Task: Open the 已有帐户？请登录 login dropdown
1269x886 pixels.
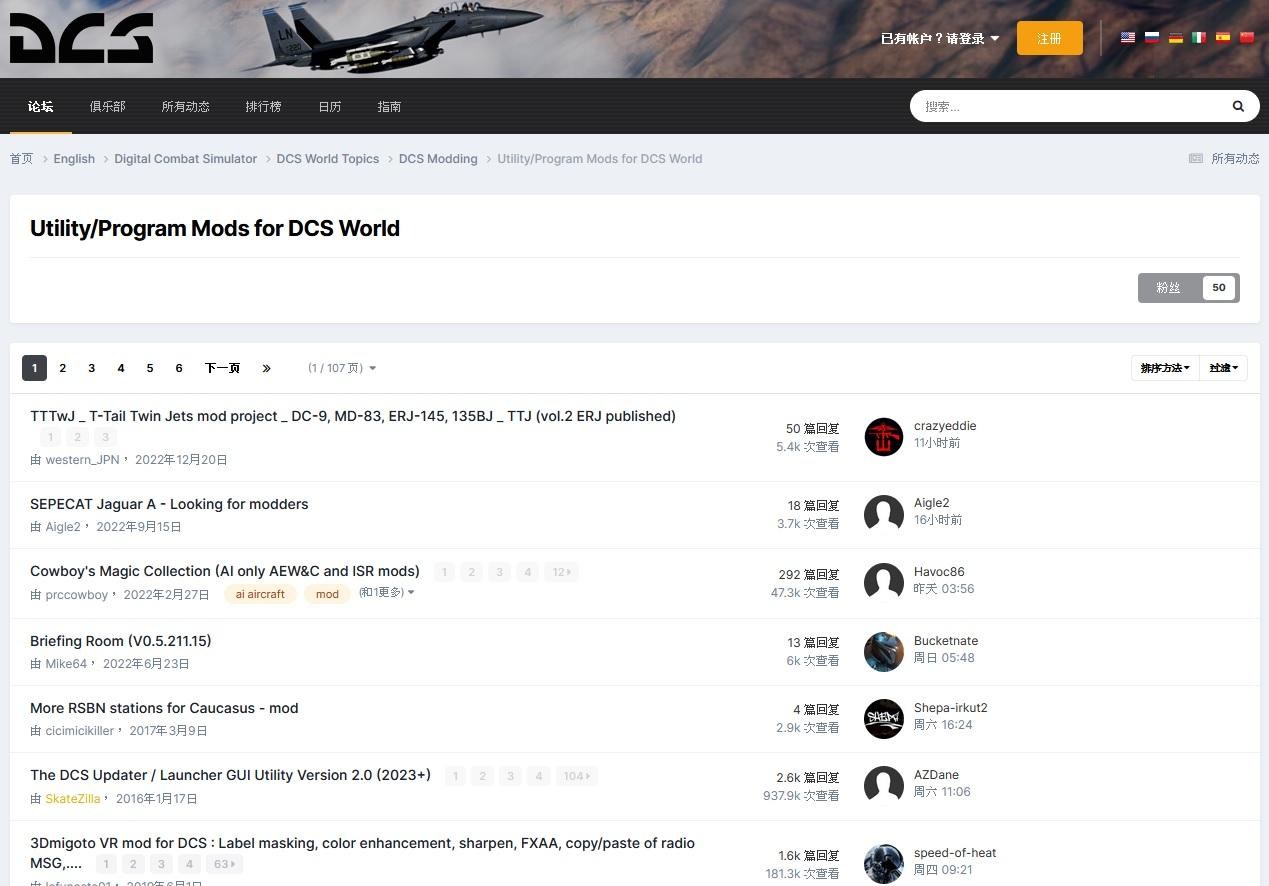Action: (x=940, y=38)
